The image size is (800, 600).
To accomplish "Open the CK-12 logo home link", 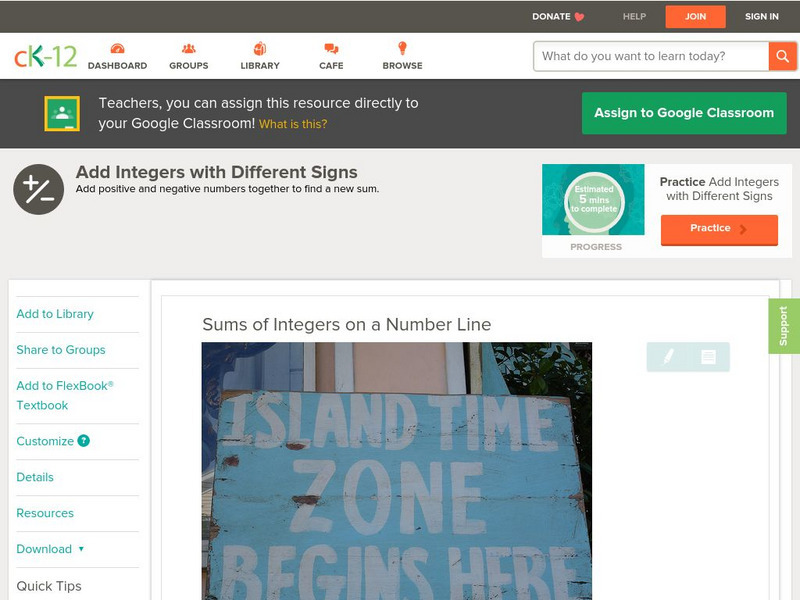I will pos(45,56).
